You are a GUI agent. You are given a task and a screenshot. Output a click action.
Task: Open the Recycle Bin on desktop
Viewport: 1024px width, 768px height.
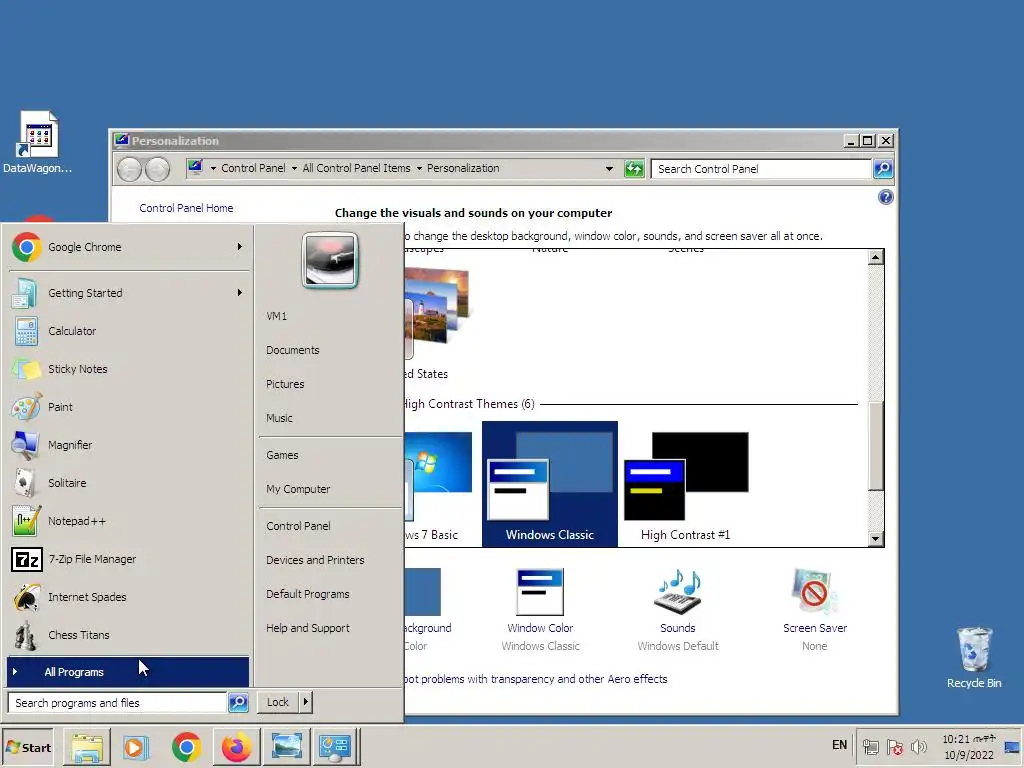[x=974, y=657]
